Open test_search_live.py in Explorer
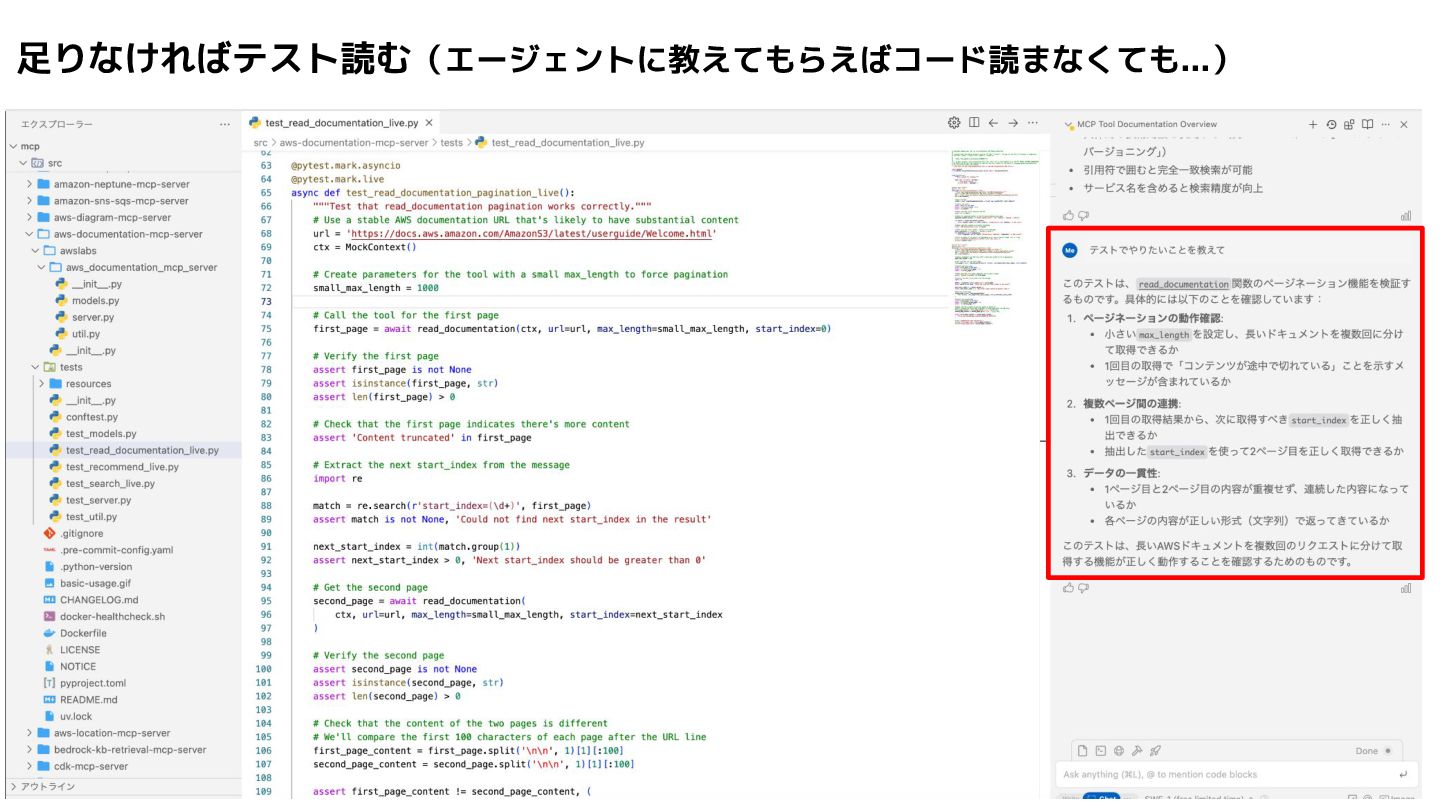Image resolution: width=1440 pixels, height=810 pixels. tap(110, 484)
